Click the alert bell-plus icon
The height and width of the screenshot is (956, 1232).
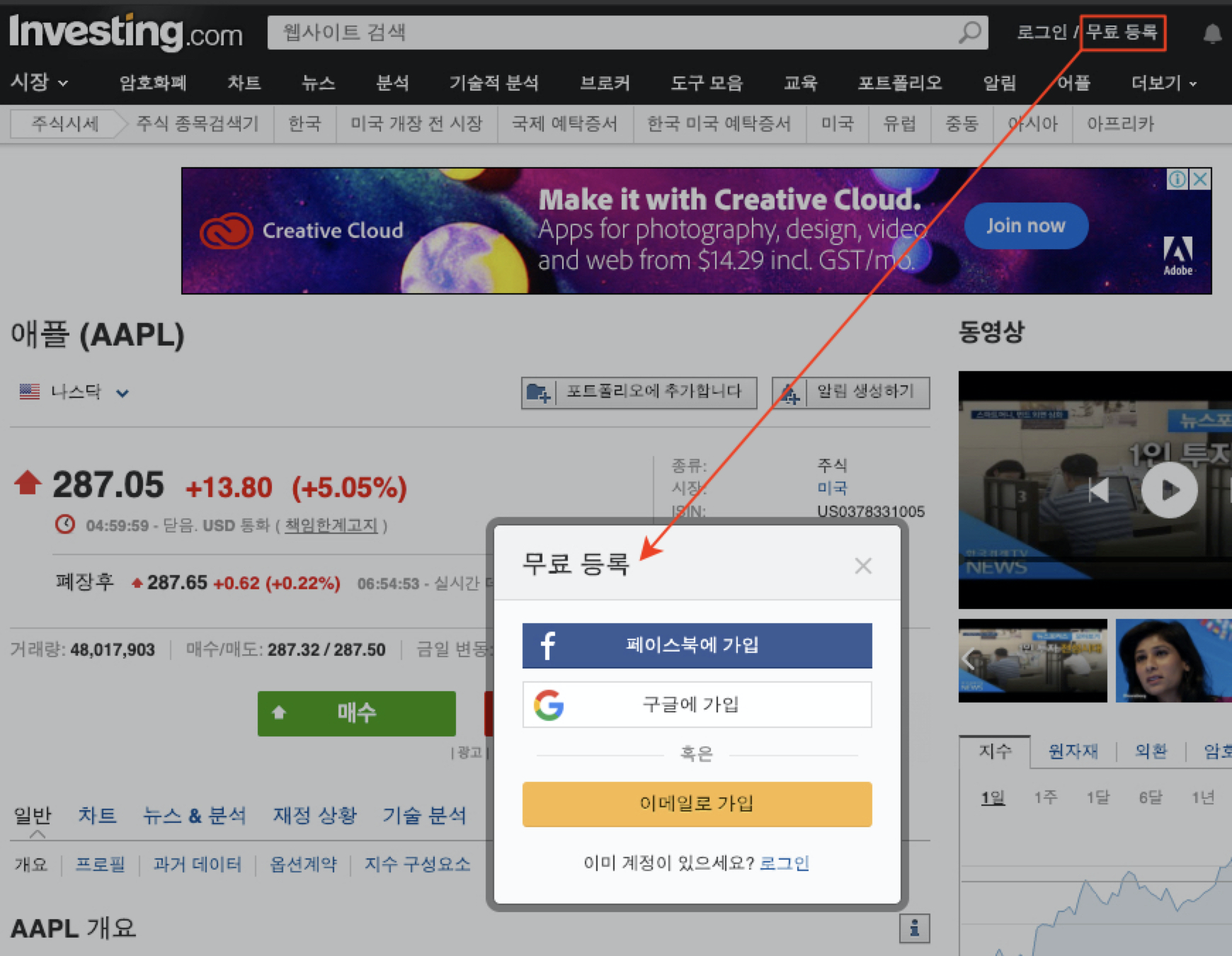(x=789, y=393)
